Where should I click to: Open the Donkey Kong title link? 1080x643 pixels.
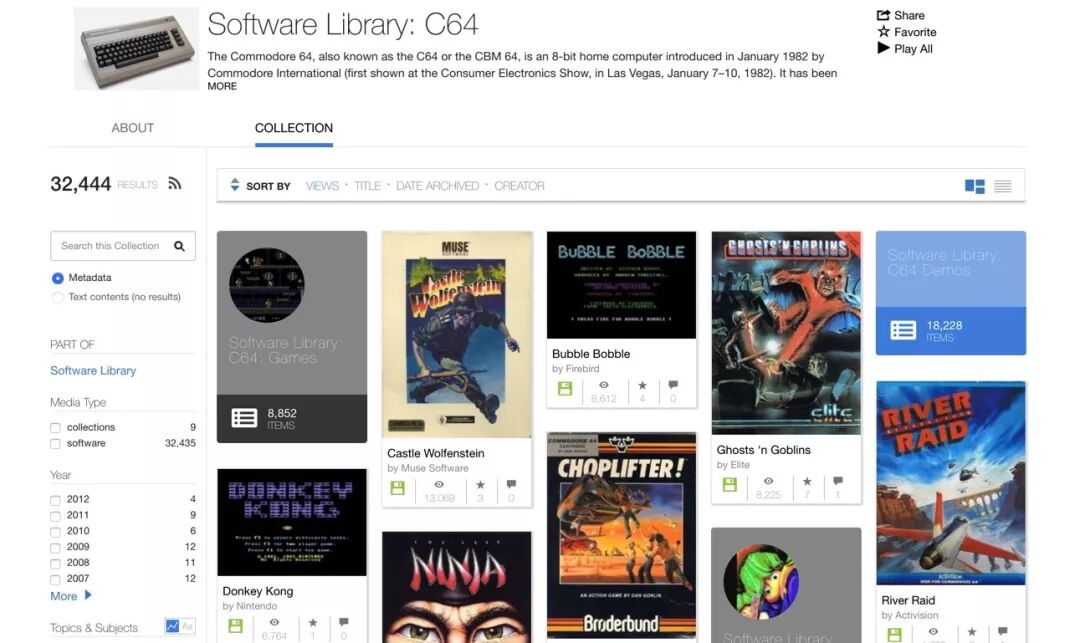[x=258, y=591]
